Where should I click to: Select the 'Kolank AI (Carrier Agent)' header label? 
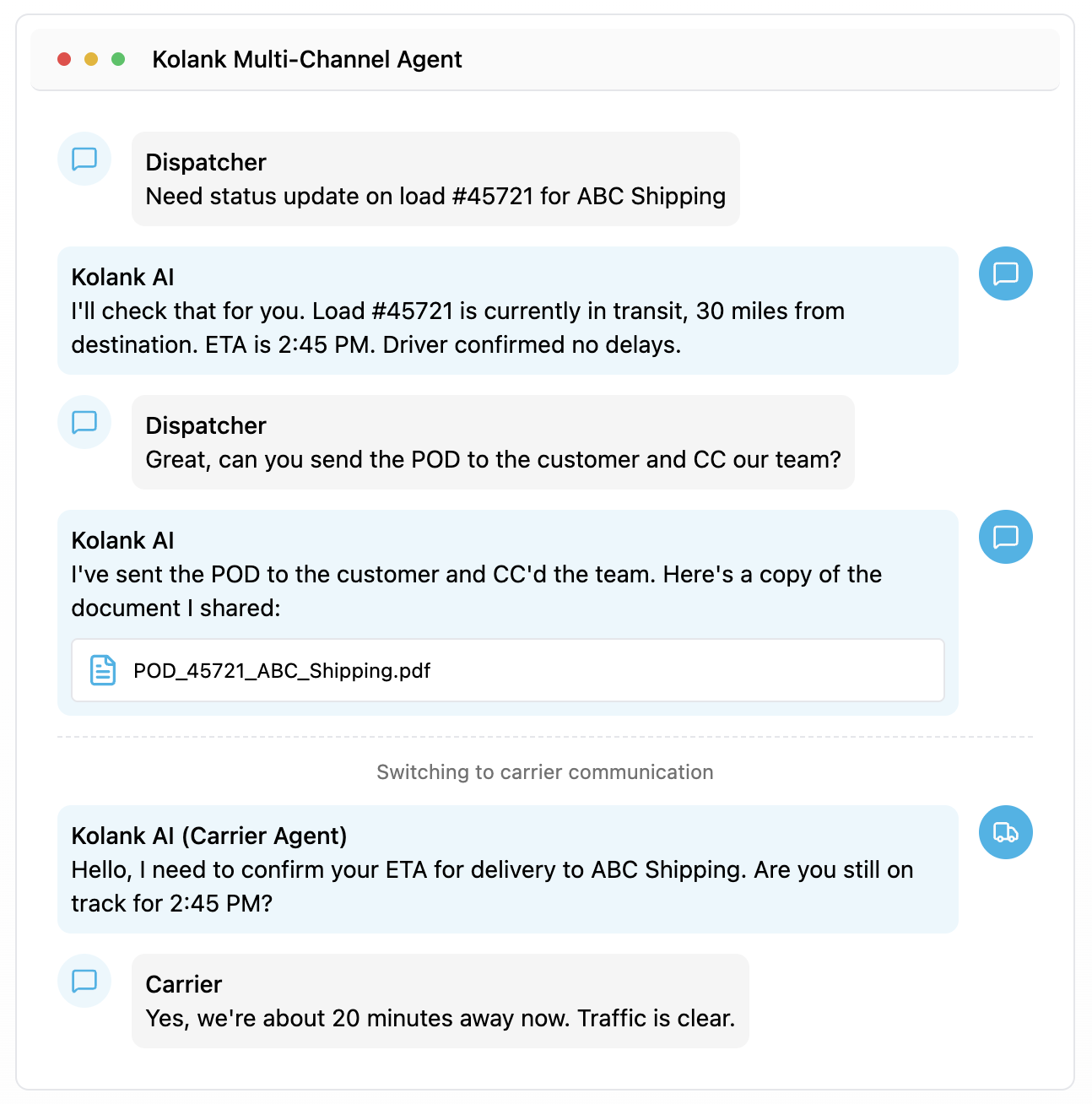point(208,836)
